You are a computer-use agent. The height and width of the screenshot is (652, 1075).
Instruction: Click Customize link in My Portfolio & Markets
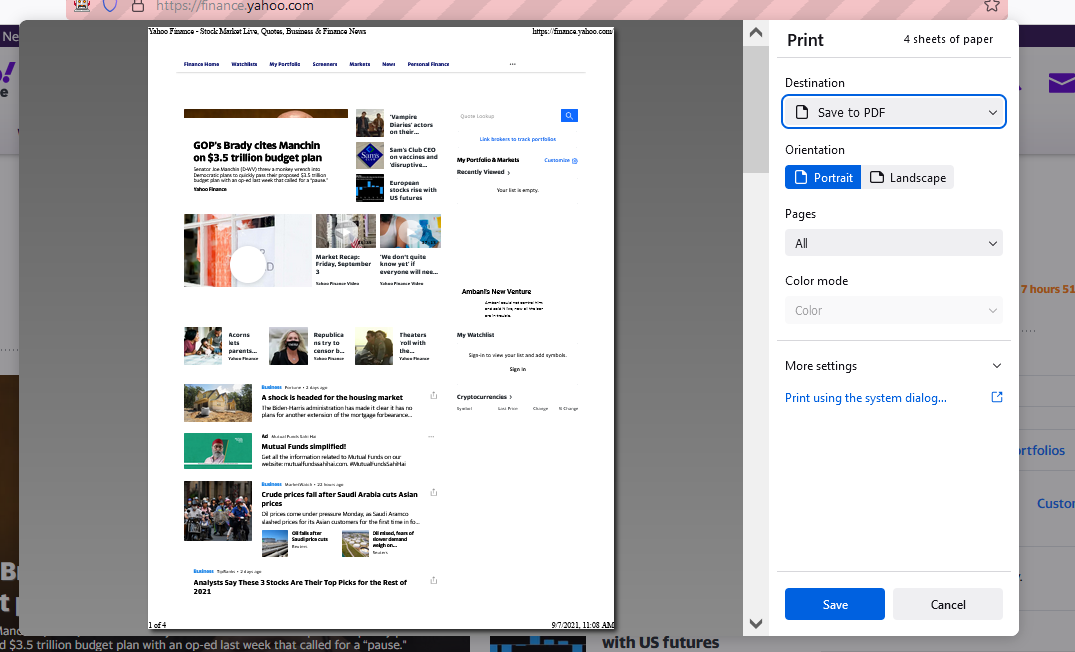(561, 160)
